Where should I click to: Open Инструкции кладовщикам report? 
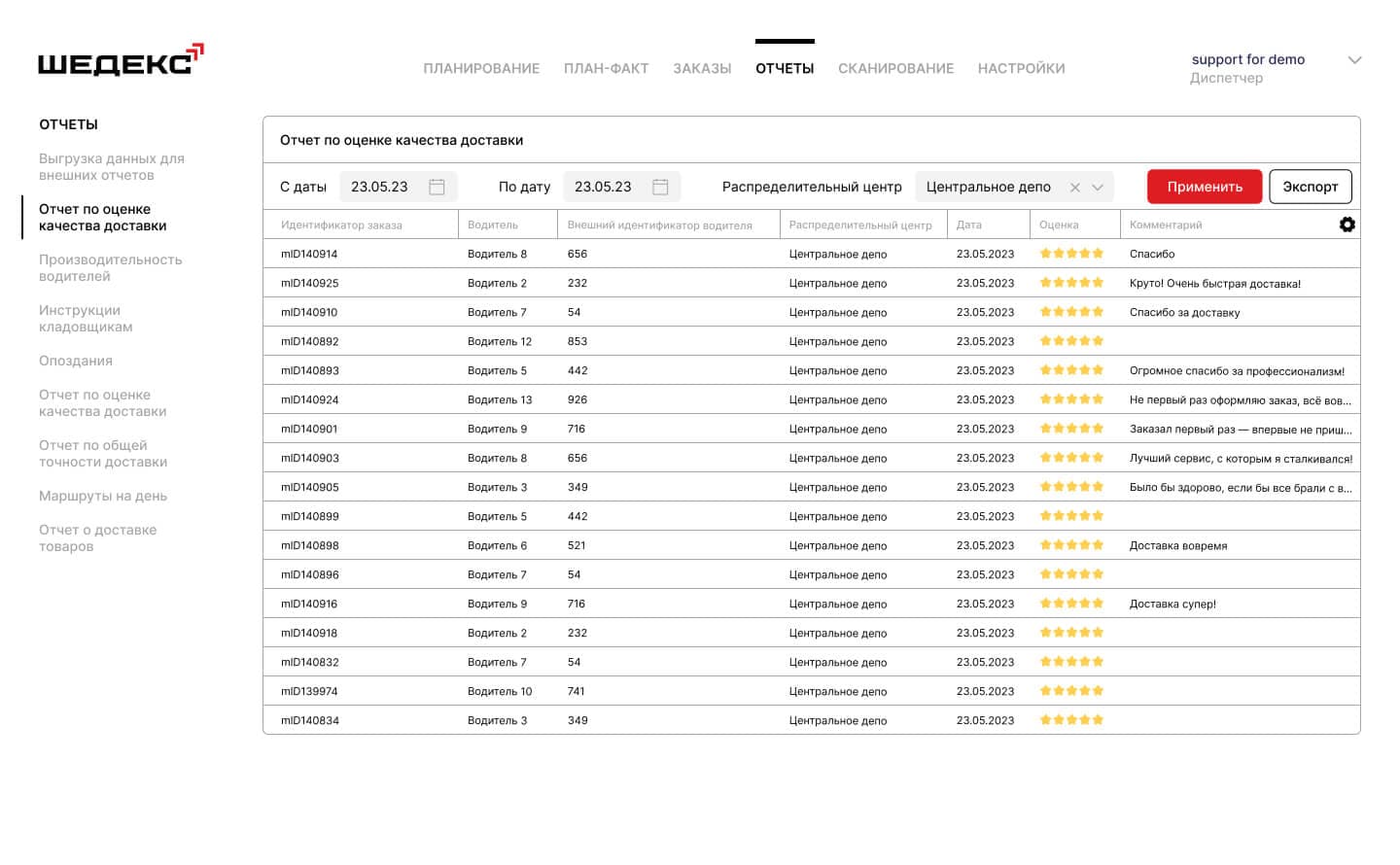[x=86, y=318]
